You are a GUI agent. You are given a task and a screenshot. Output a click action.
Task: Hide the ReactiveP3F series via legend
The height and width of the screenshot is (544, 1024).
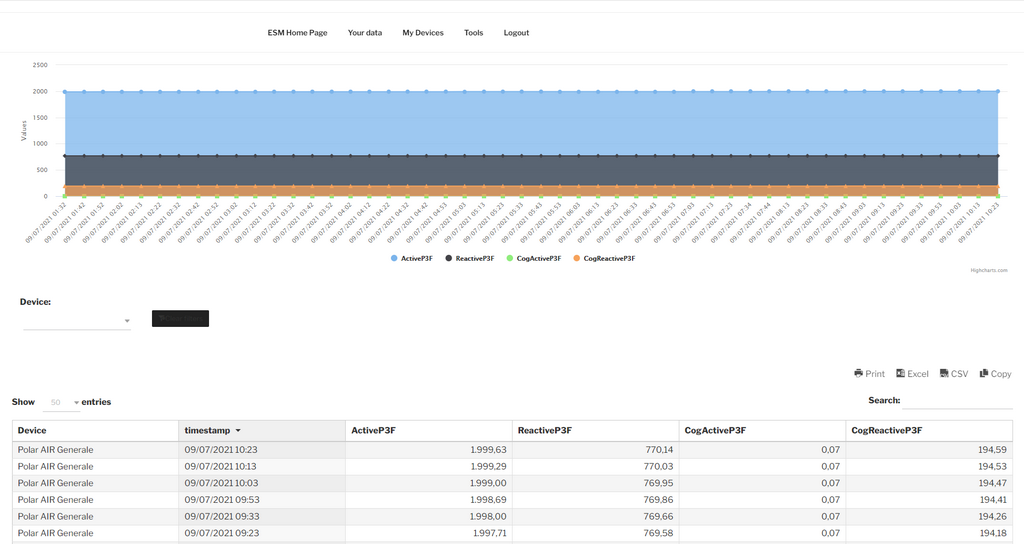469,259
